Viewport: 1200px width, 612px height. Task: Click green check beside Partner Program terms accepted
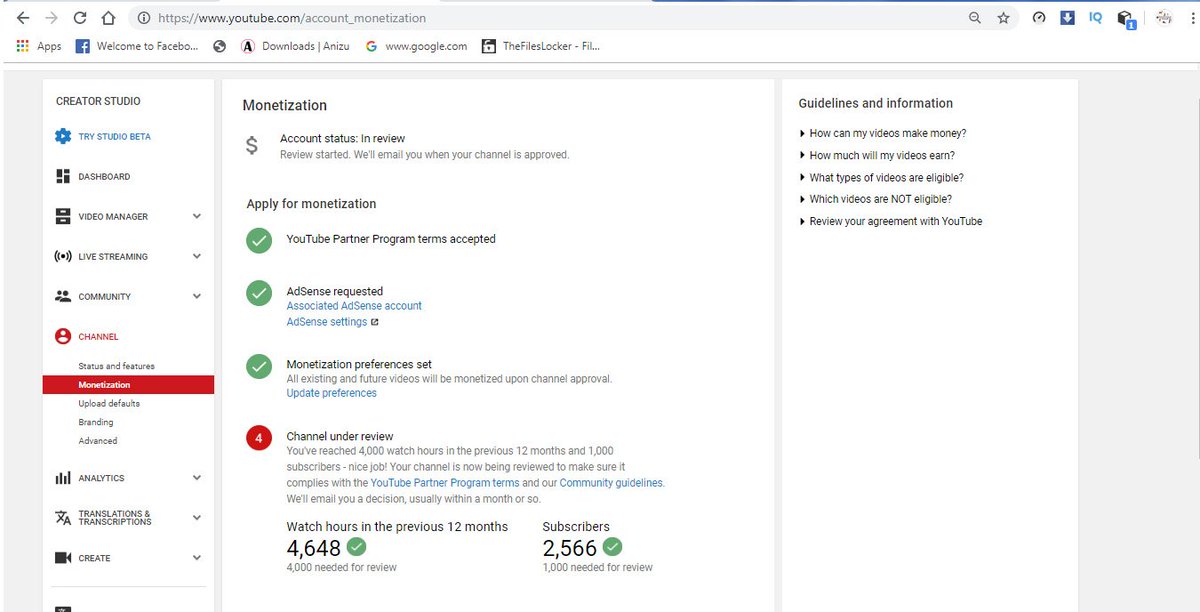tap(259, 240)
